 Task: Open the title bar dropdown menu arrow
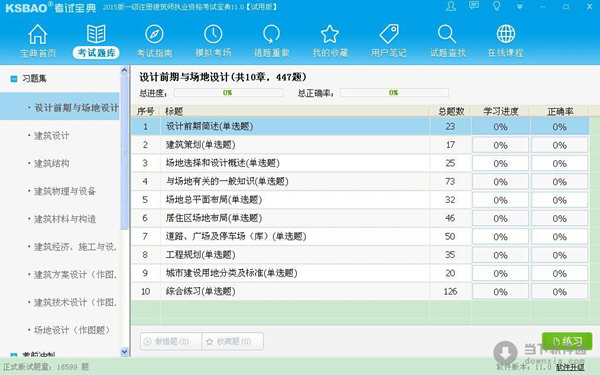[x=520, y=7]
